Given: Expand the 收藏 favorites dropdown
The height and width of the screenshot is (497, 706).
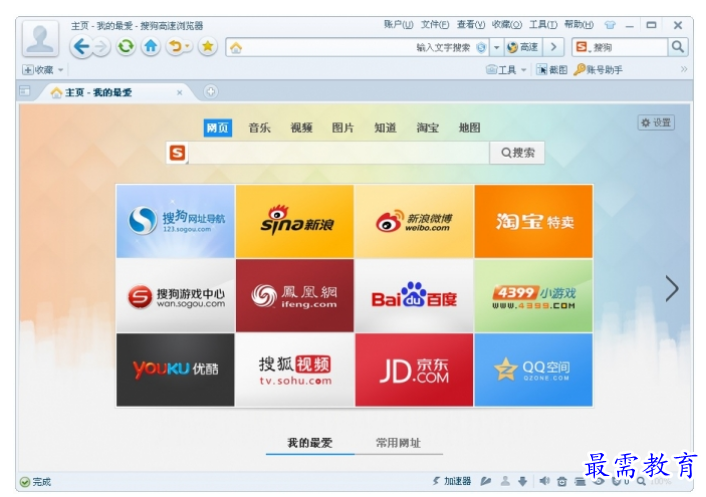Looking at the screenshot, I should [60, 70].
